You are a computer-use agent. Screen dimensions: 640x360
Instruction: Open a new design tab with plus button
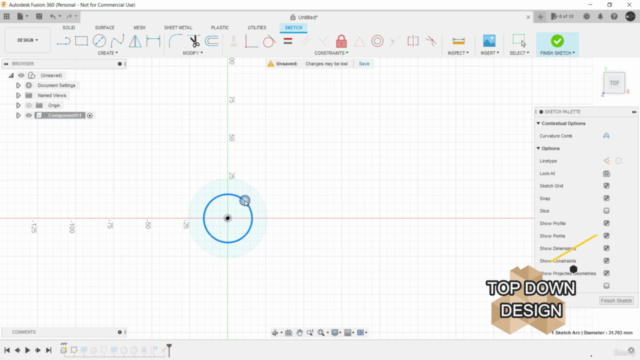pos(540,17)
